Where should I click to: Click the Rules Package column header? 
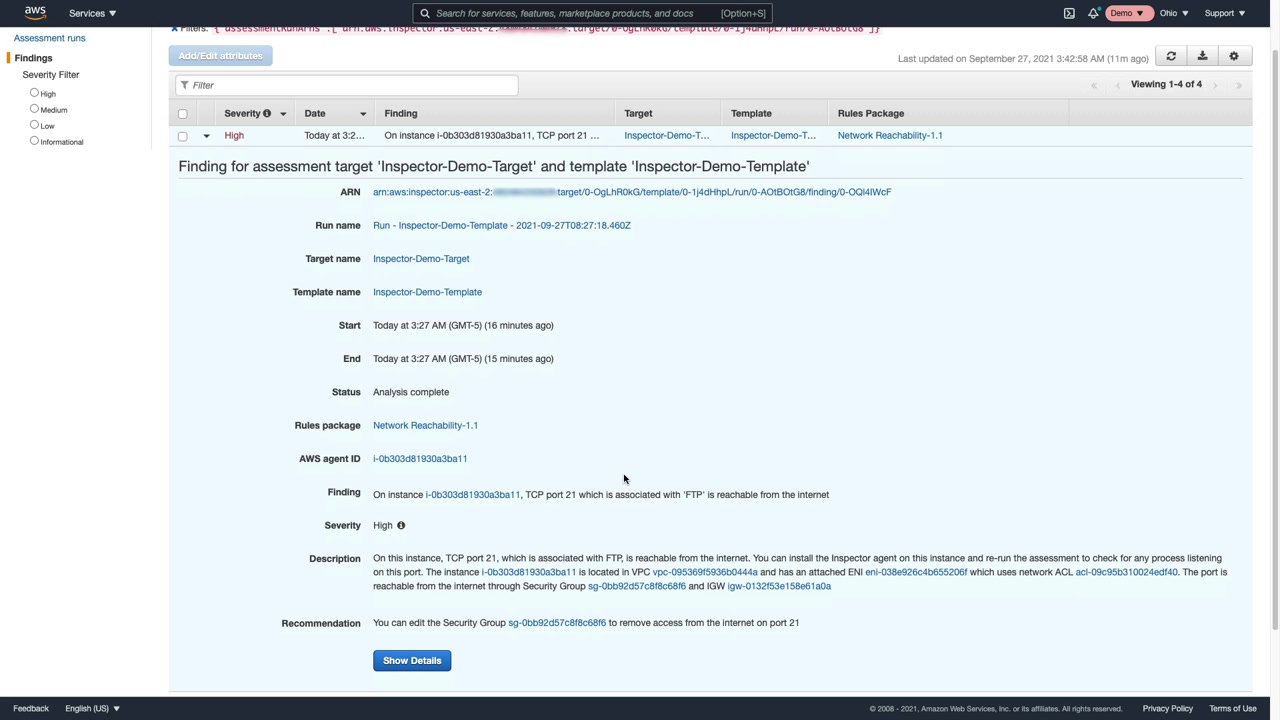coord(871,113)
